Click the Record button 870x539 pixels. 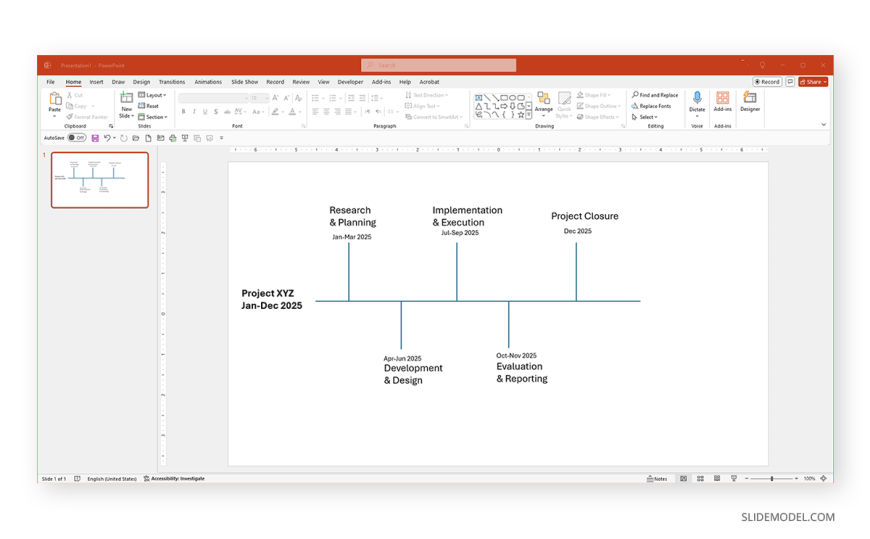[x=767, y=82]
